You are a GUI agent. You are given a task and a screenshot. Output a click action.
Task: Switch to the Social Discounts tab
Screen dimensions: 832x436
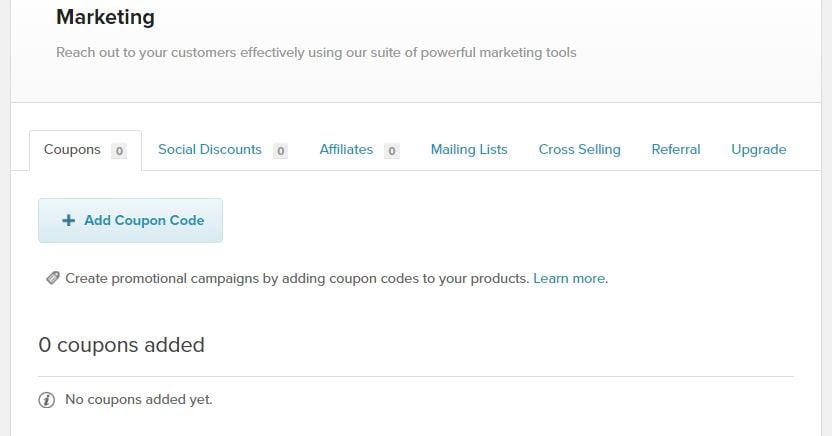coord(210,150)
